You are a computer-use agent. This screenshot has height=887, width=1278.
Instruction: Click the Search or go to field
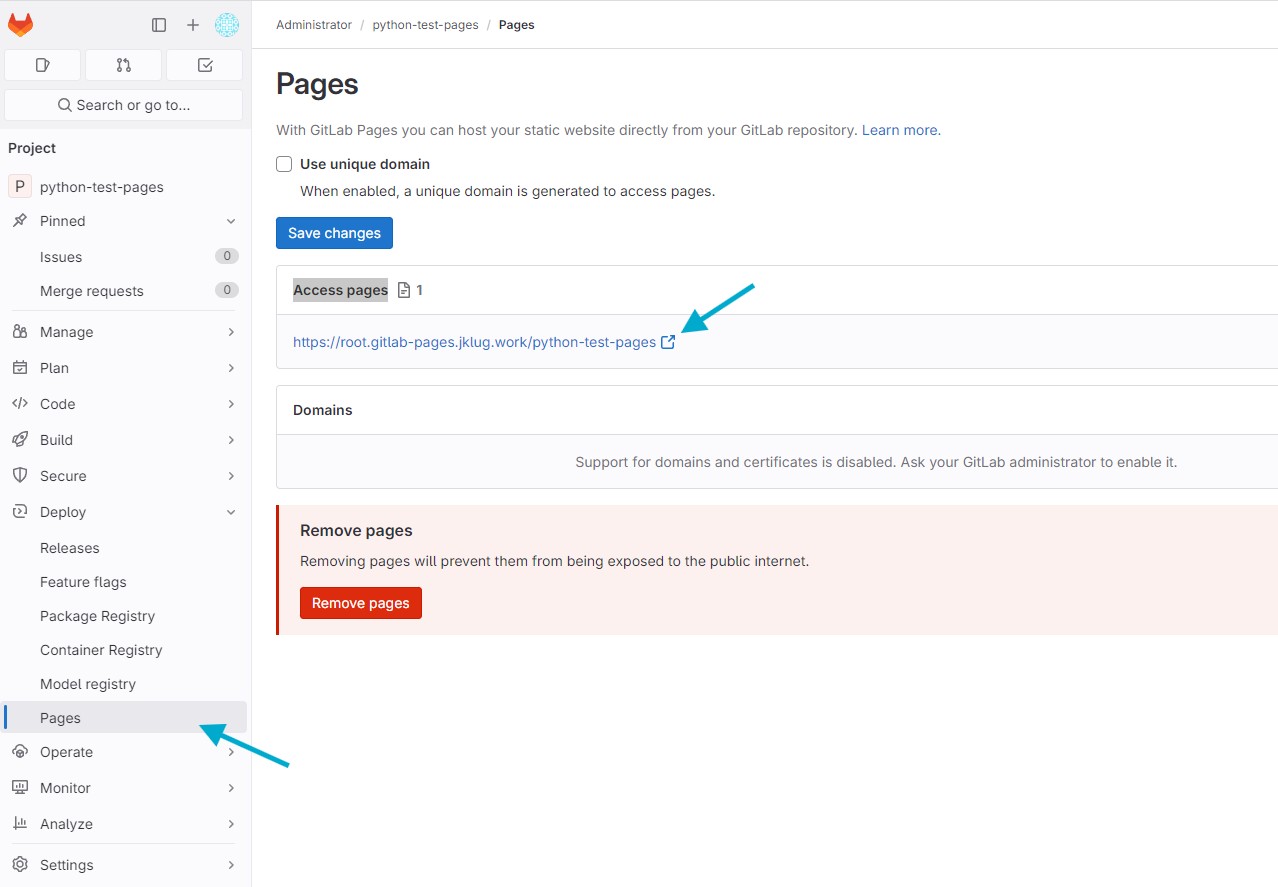pos(124,105)
